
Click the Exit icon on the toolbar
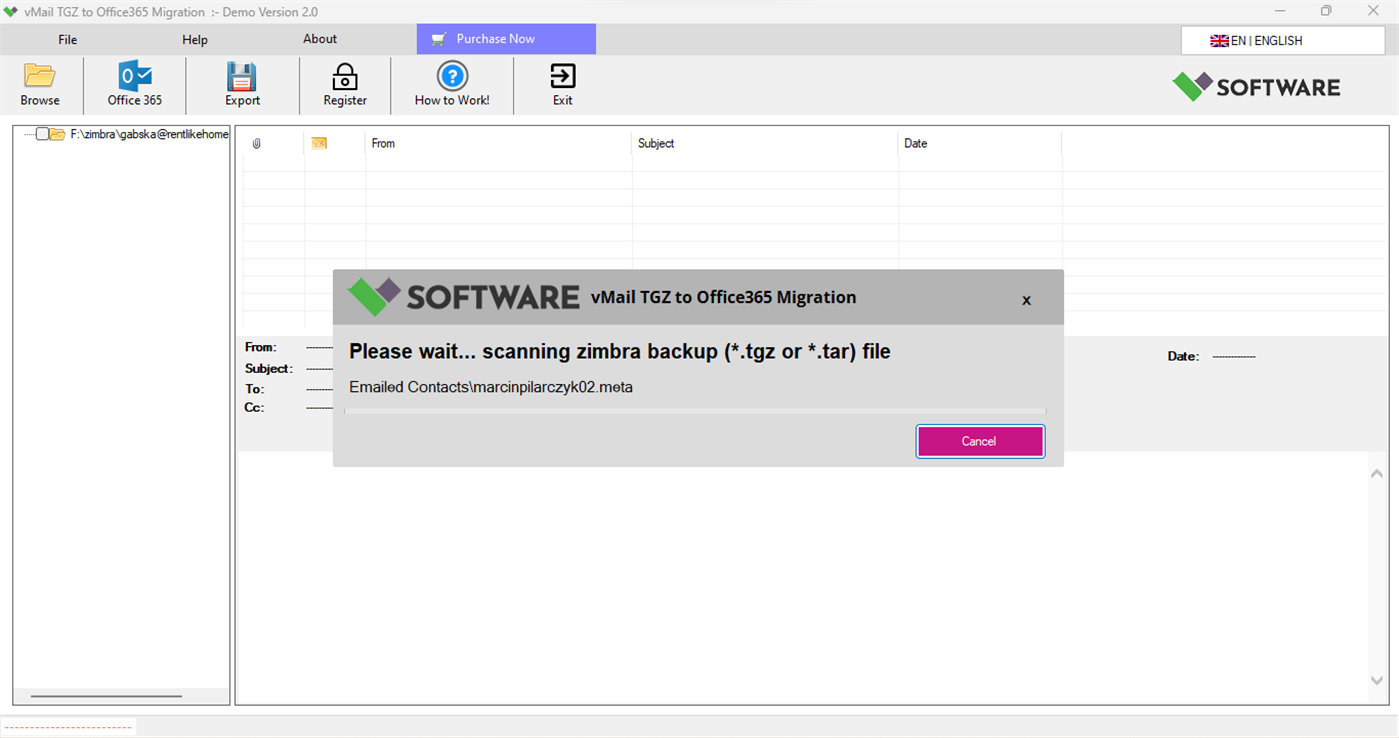[x=562, y=72]
